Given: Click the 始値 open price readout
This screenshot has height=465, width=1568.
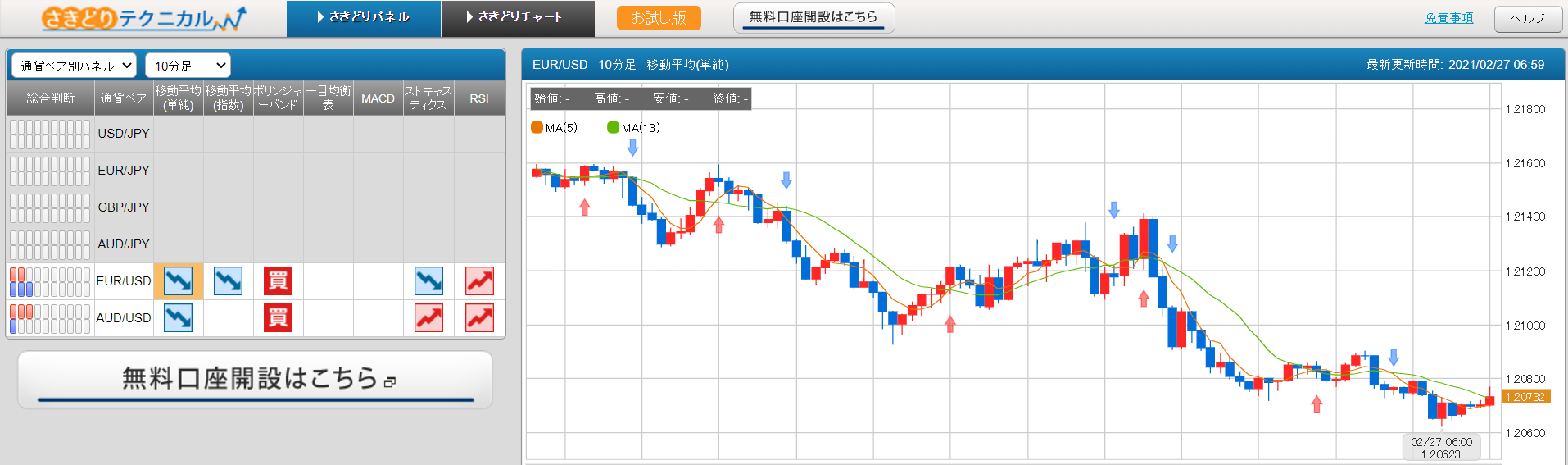Looking at the screenshot, I should coord(552,98).
